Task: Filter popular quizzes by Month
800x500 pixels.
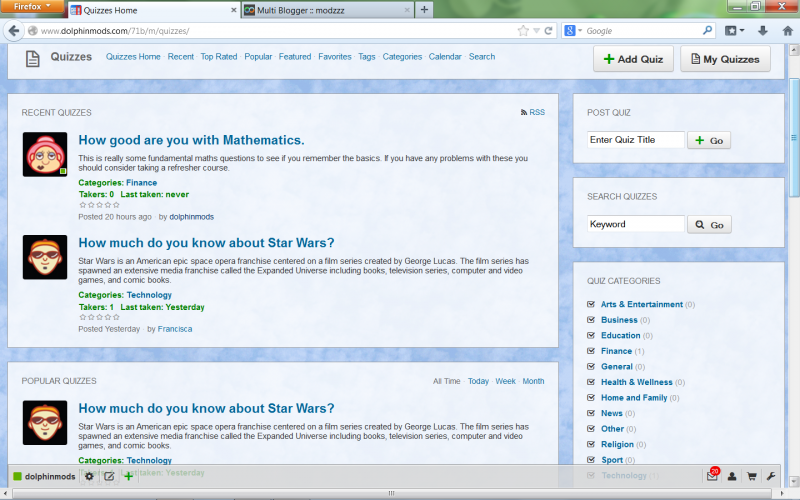Action: (x=533, y=381)
